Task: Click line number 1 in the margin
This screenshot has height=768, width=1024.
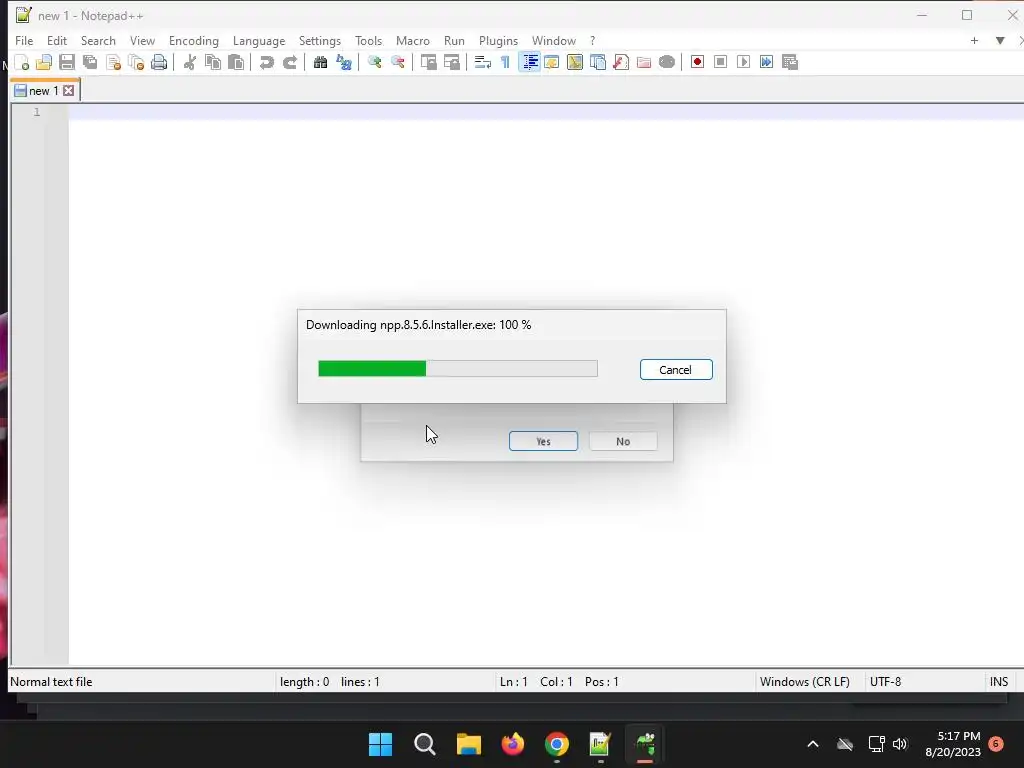Action: (37, 112)
